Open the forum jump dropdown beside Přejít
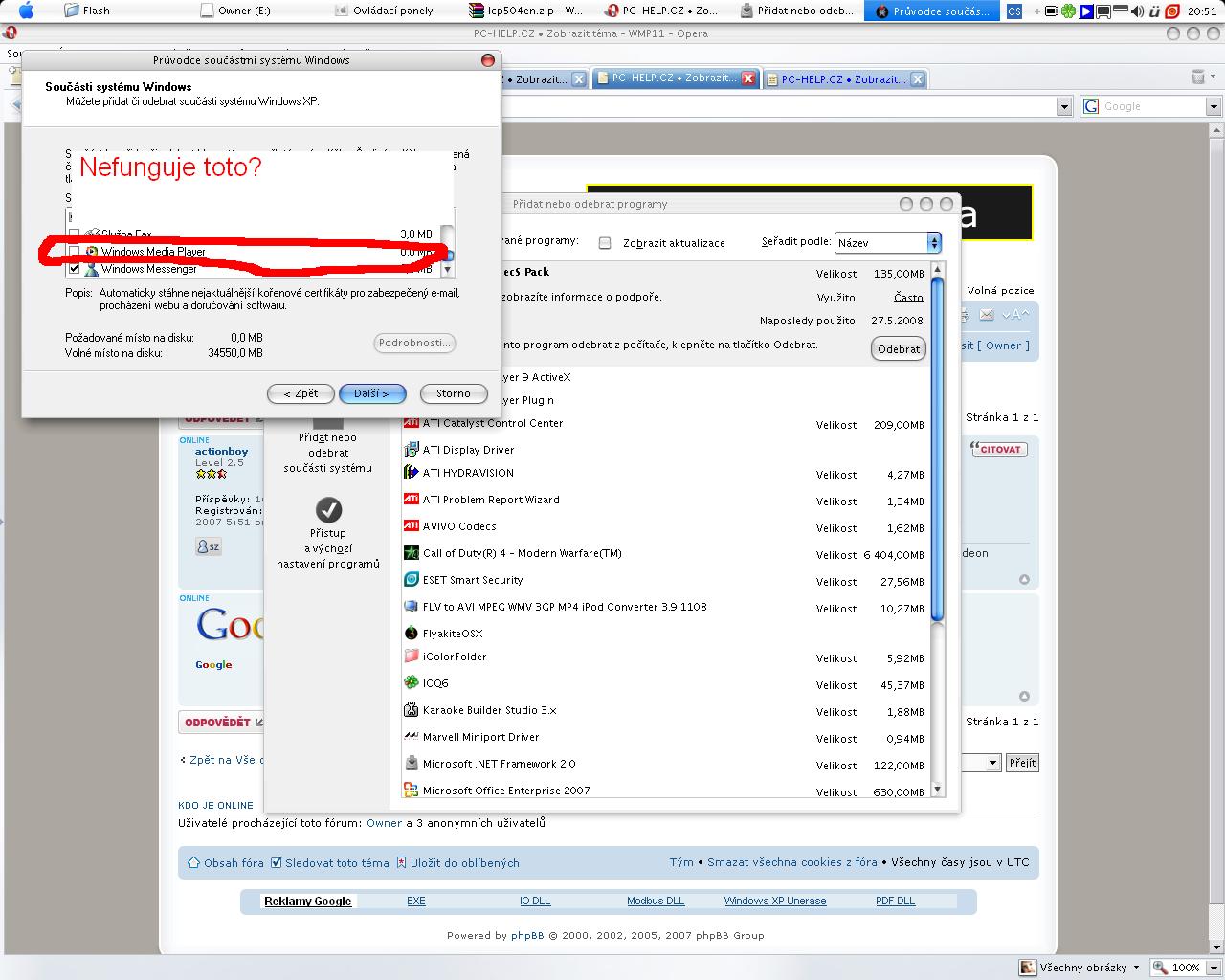Image resolution: width=1225 pixels, height=980 pixels. tap(992, 763)
